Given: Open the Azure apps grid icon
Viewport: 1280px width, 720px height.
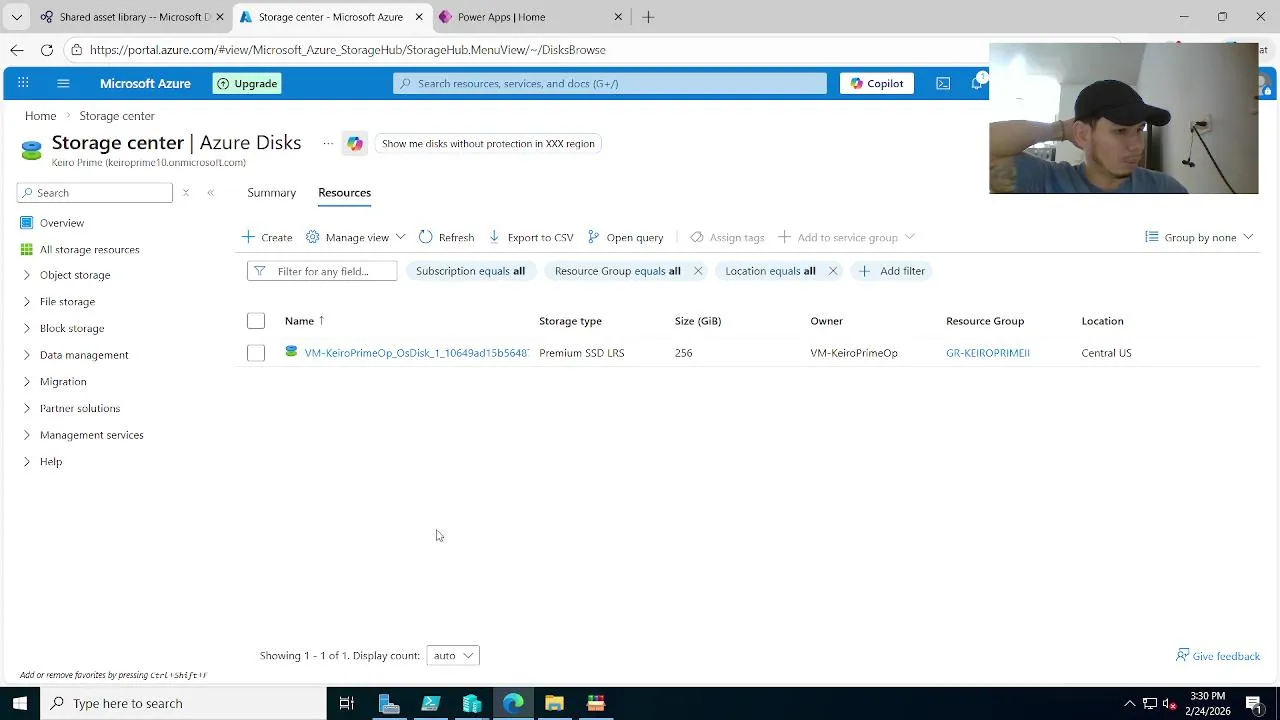Looking at the screenshot, I should coord(23,83).
